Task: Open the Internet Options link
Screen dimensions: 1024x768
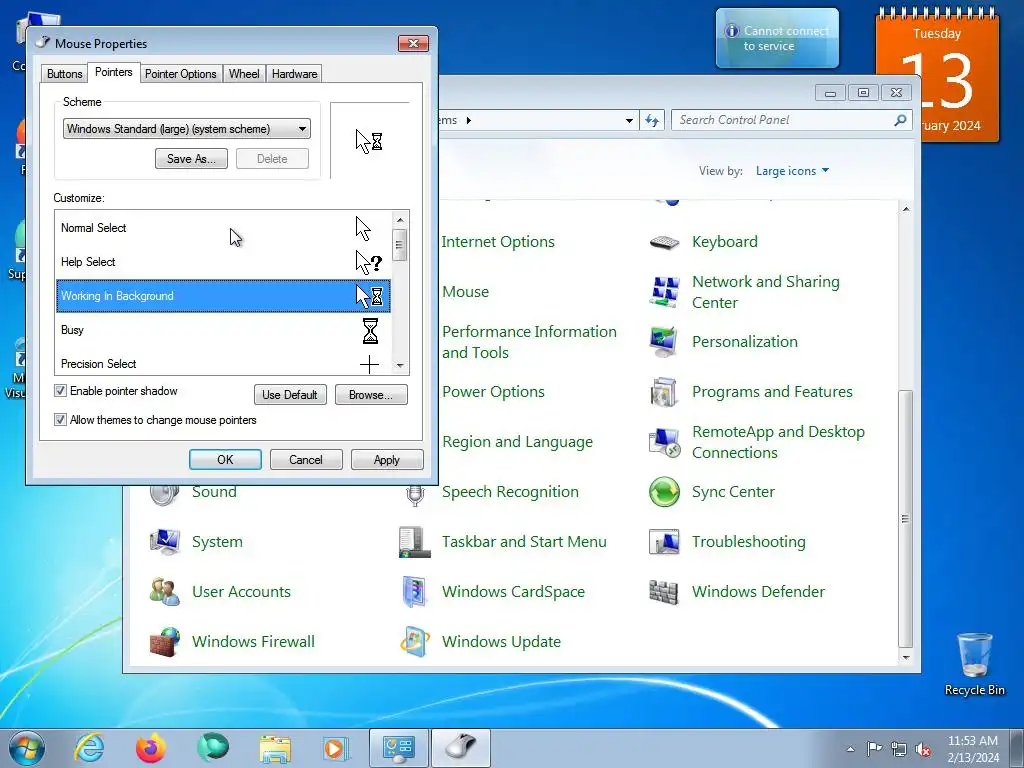Action: 498,242
